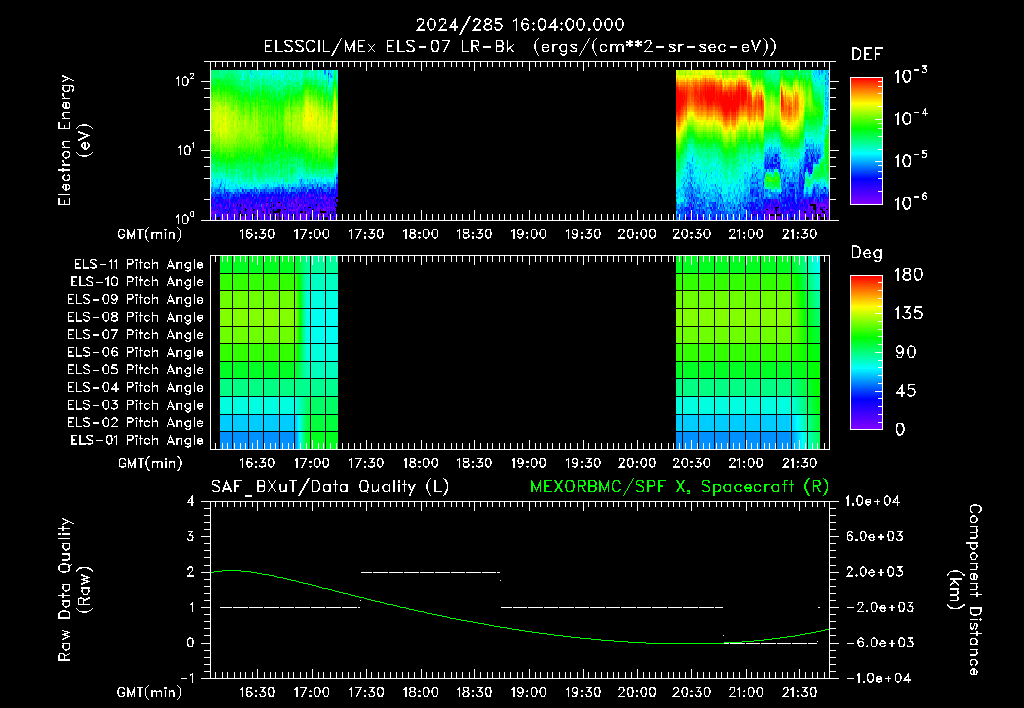This screenshot has height=708, width=1024.
Task: Click the Deg pitch angle color bar
Action: (866, 352)
